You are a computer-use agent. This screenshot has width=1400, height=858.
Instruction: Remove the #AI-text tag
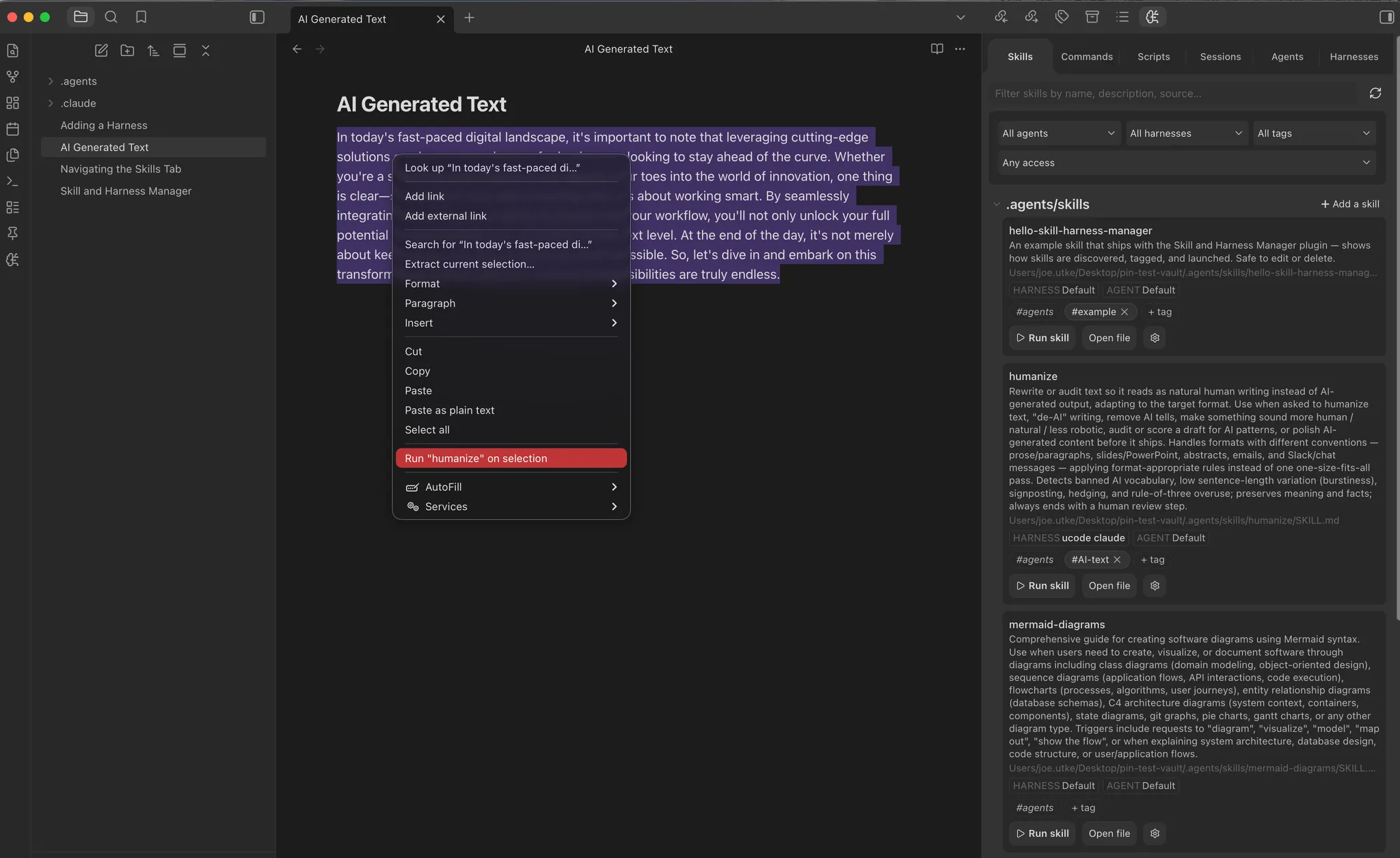(x=1117, y=560)
